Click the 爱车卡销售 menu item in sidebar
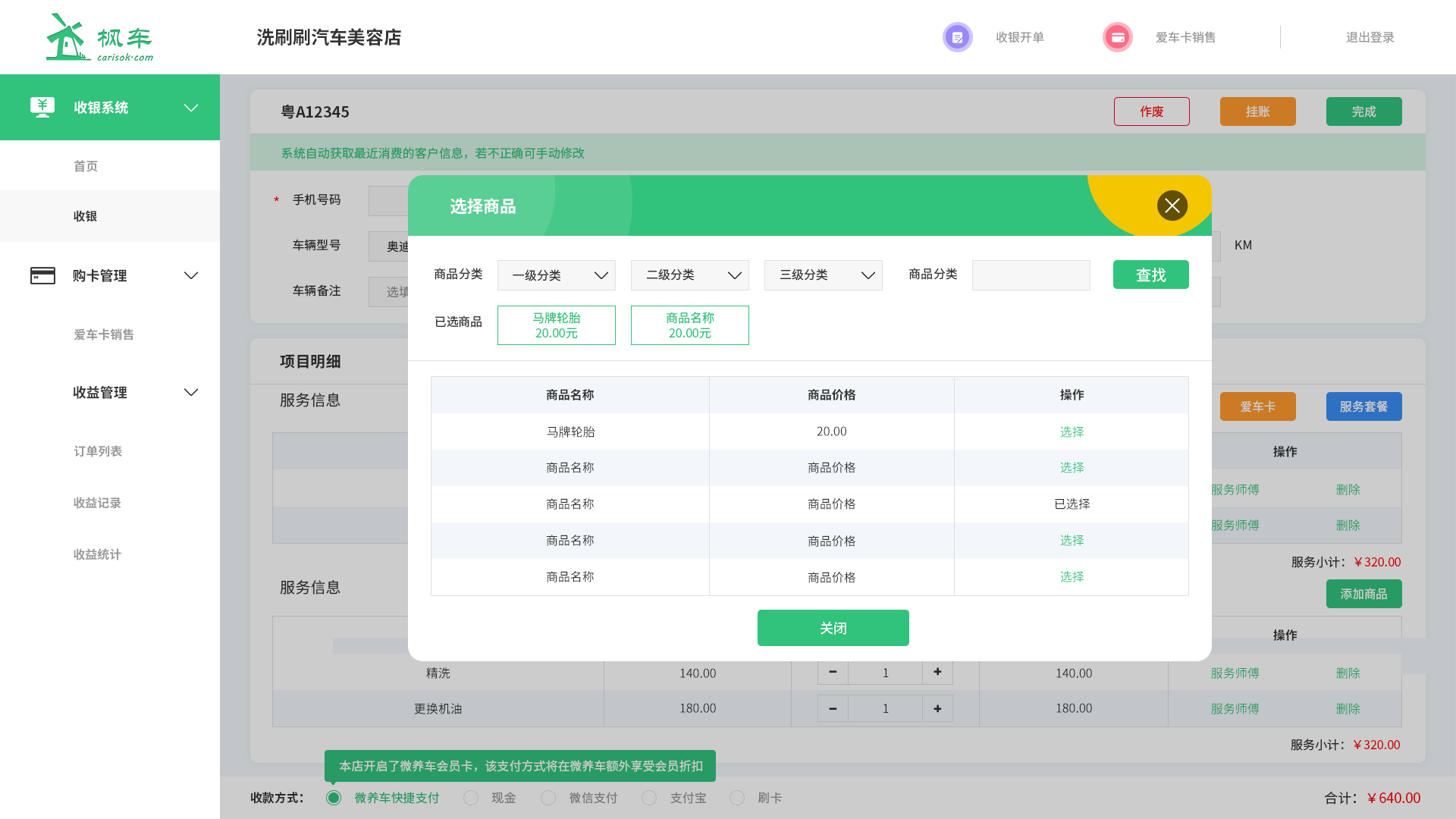The width and height of the screenshot is (1456, 819). coord(104,334)
